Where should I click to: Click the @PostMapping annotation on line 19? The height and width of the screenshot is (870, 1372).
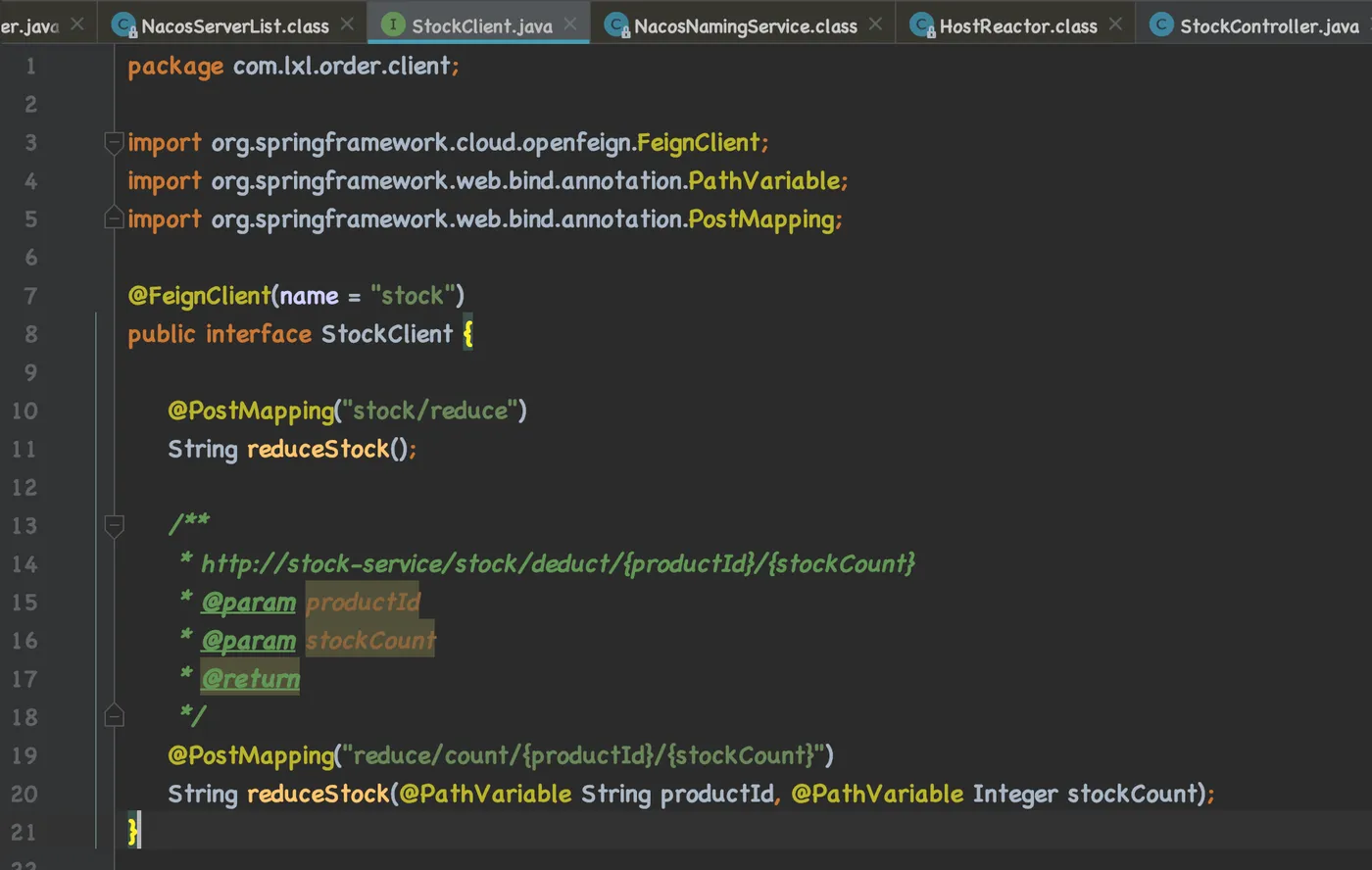tap(251, 755)
